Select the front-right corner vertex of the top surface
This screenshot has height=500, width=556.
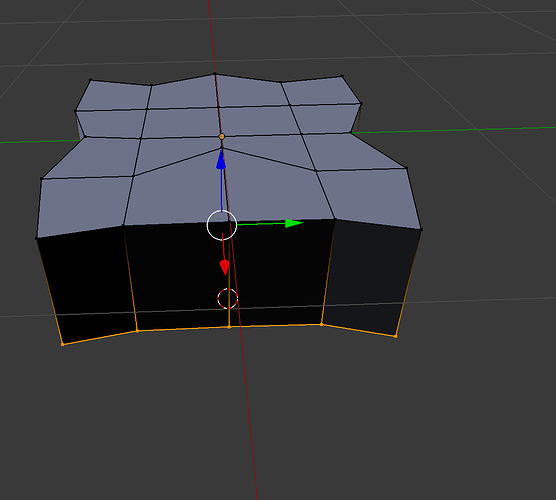[x=421, y=230]
